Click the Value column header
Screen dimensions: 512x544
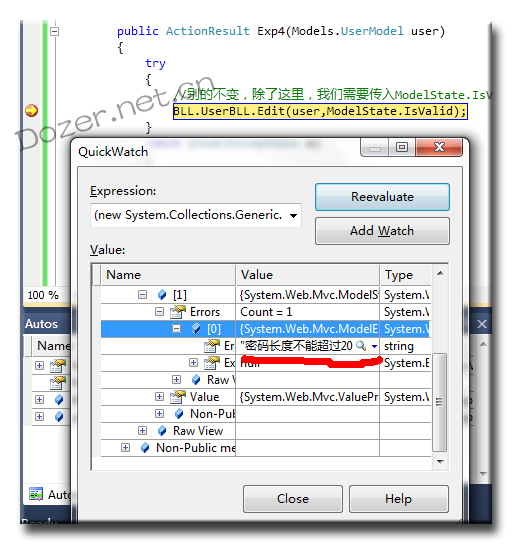(308, 275)
